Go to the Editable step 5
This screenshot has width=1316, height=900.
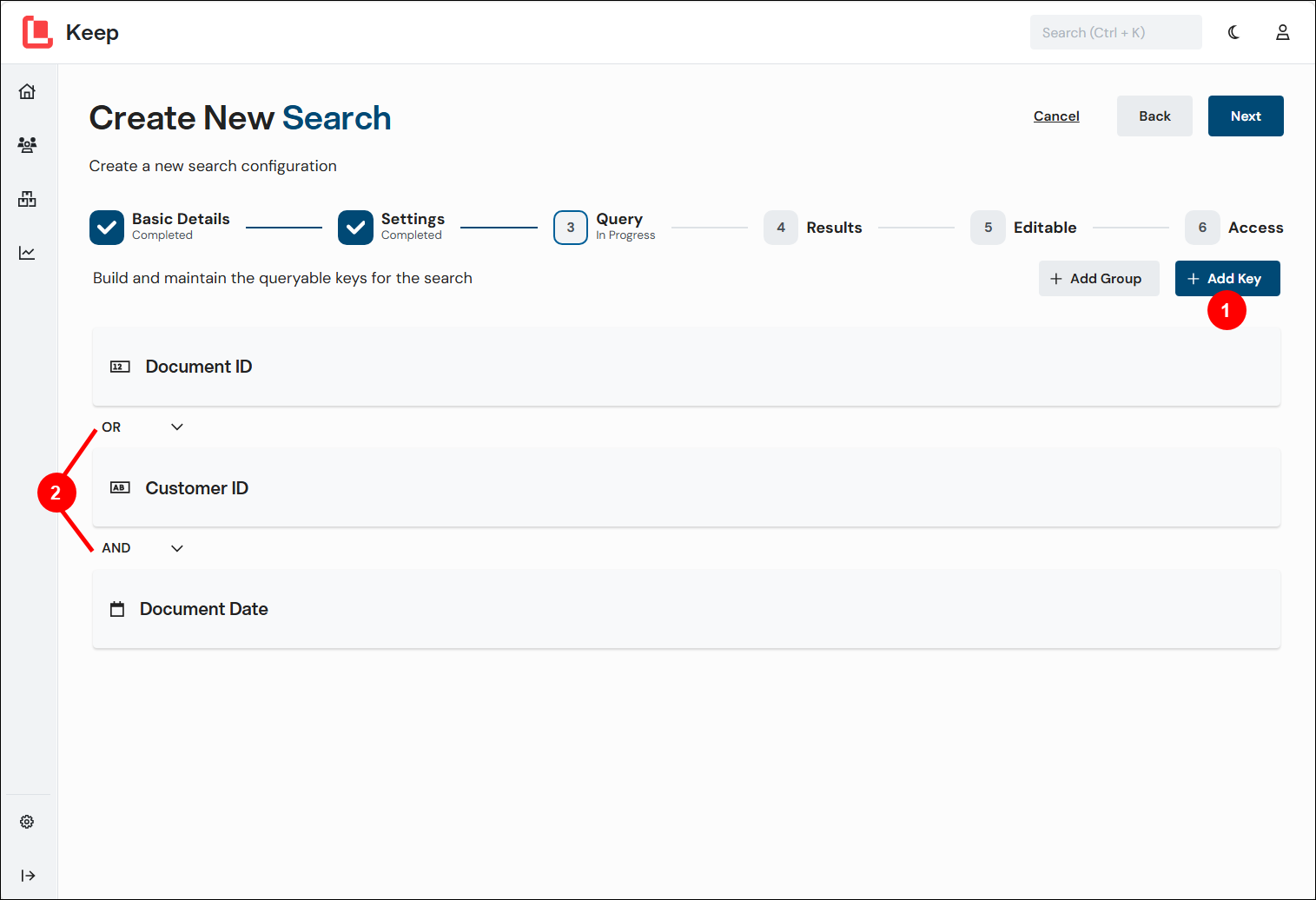coord(988,228)
